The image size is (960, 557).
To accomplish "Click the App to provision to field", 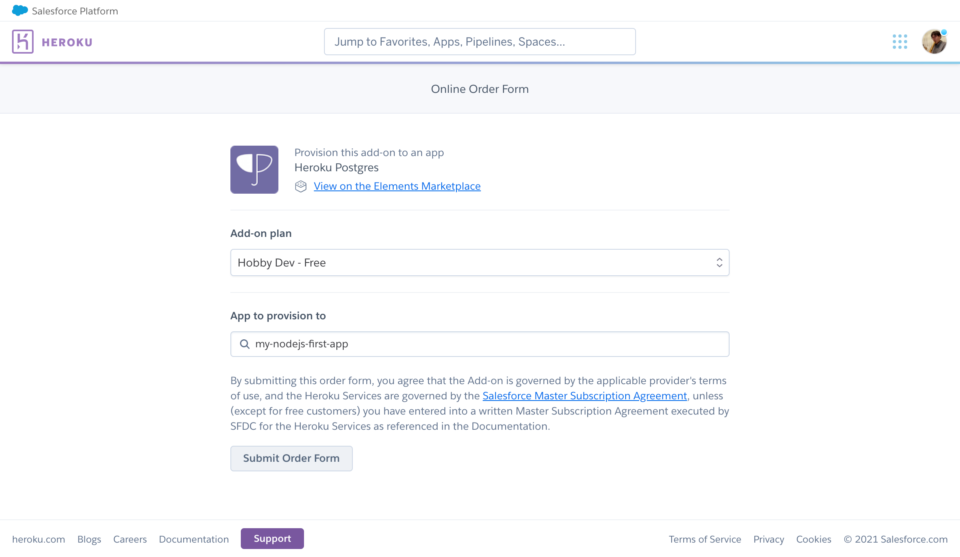I will coord(479,344).
